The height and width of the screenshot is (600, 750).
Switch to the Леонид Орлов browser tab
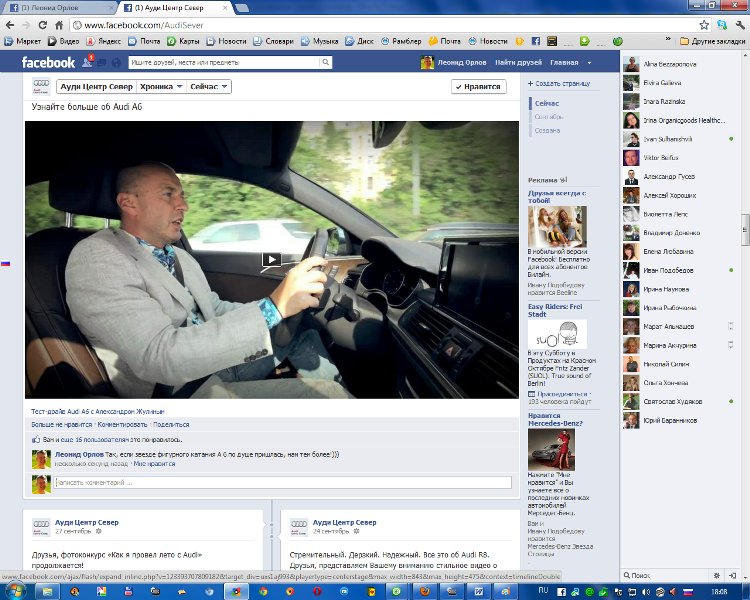coord(58,8)
